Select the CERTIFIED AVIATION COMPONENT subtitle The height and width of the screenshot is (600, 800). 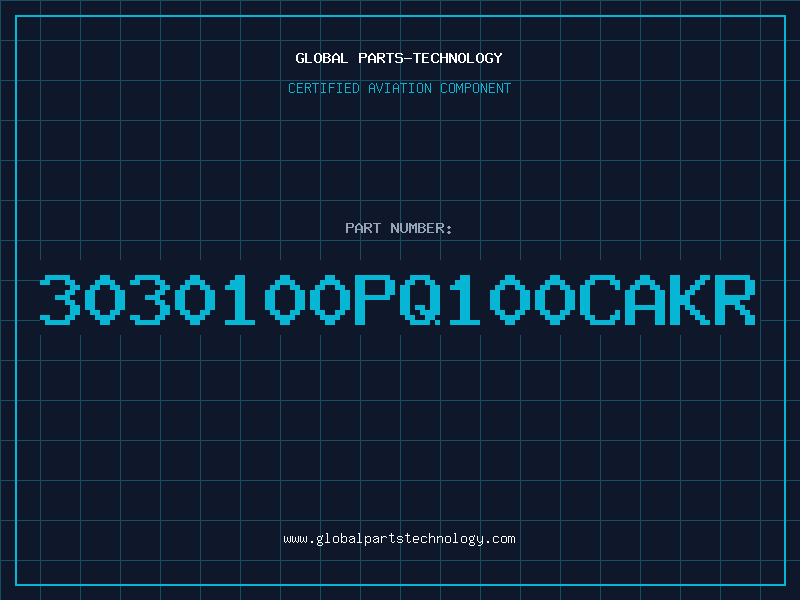(x=399, y=88)
